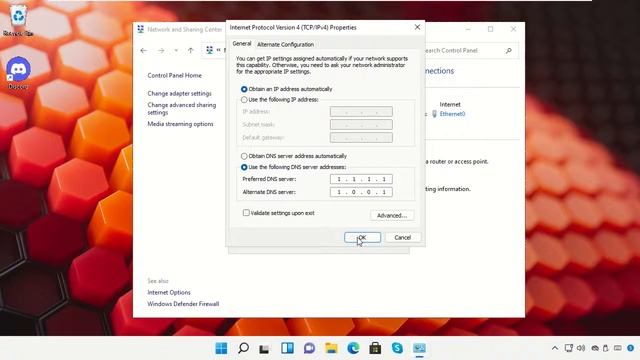The width and height of the screenshot is (640, 360).
Task: Open the Recycle Bin desktop icon
Action: point(18,20)
